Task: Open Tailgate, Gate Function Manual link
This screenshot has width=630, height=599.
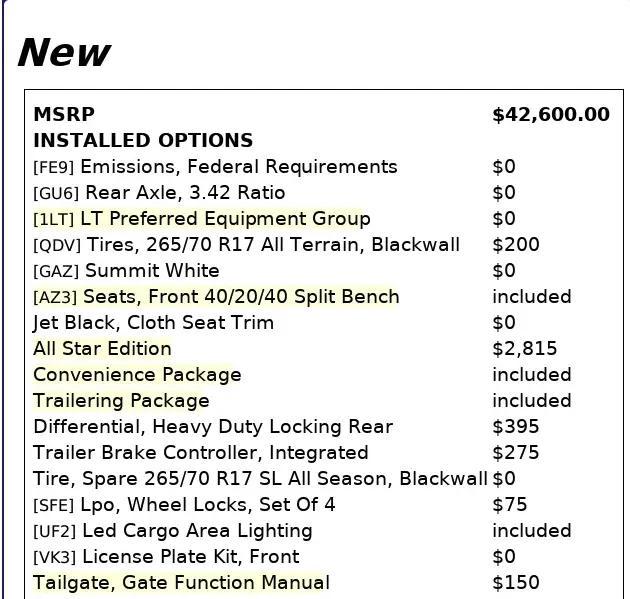Action: [x=181, y=583]
